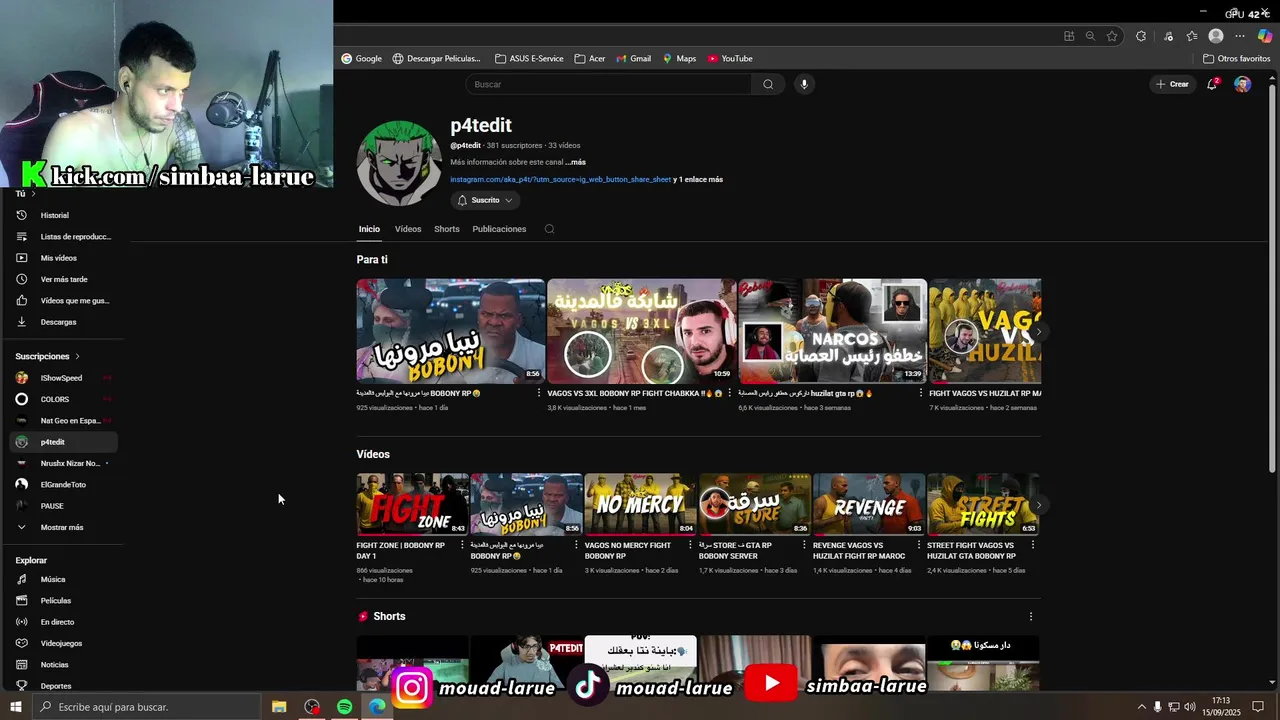Viewport: 1280px width, 720px height.
Task: Open Windows Start menu
Action: (15, 707)
